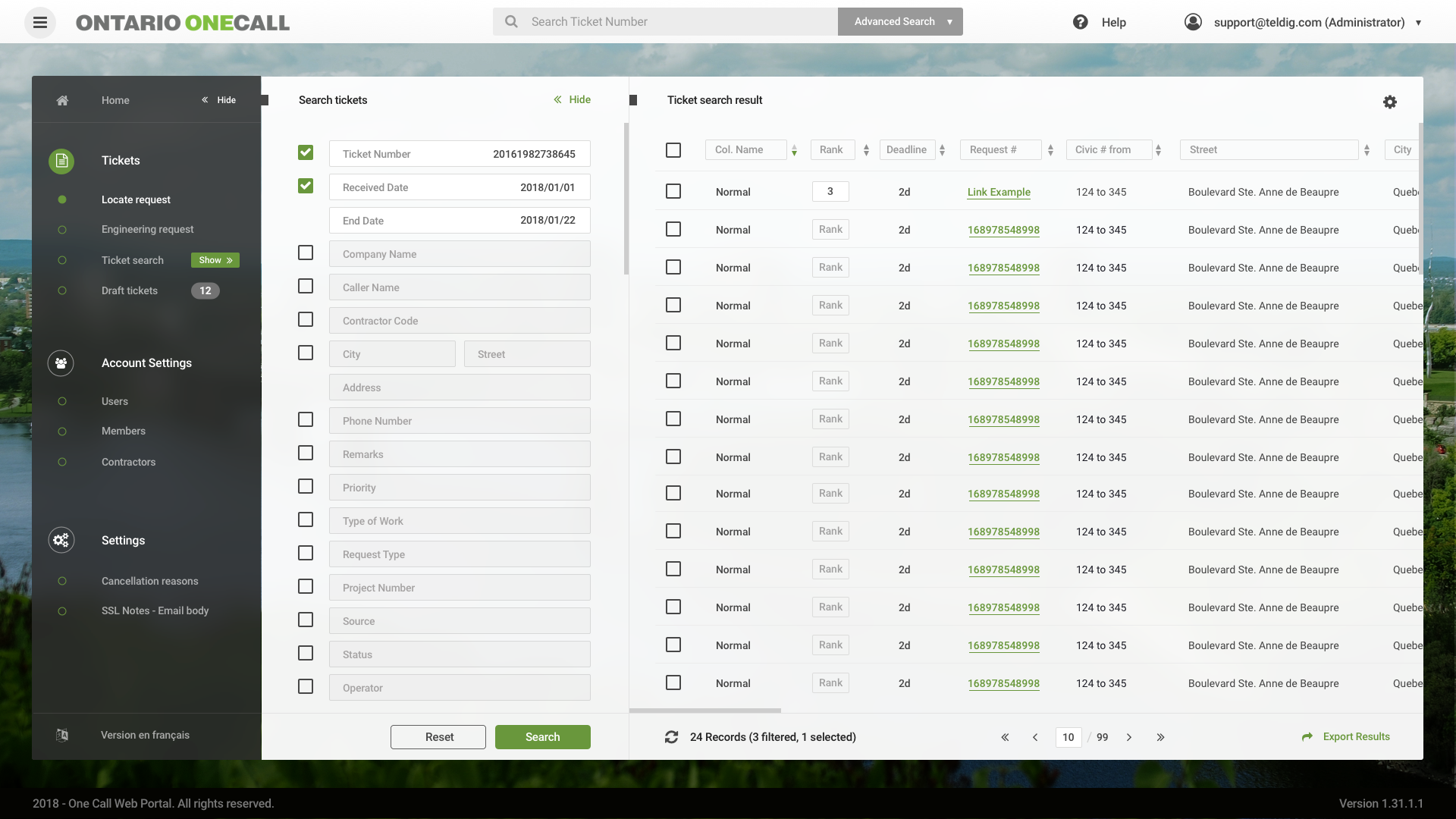This screenshot has height=819, width=1456.
Task: Select all rows with the header checkbox
Action: (673, 150)
